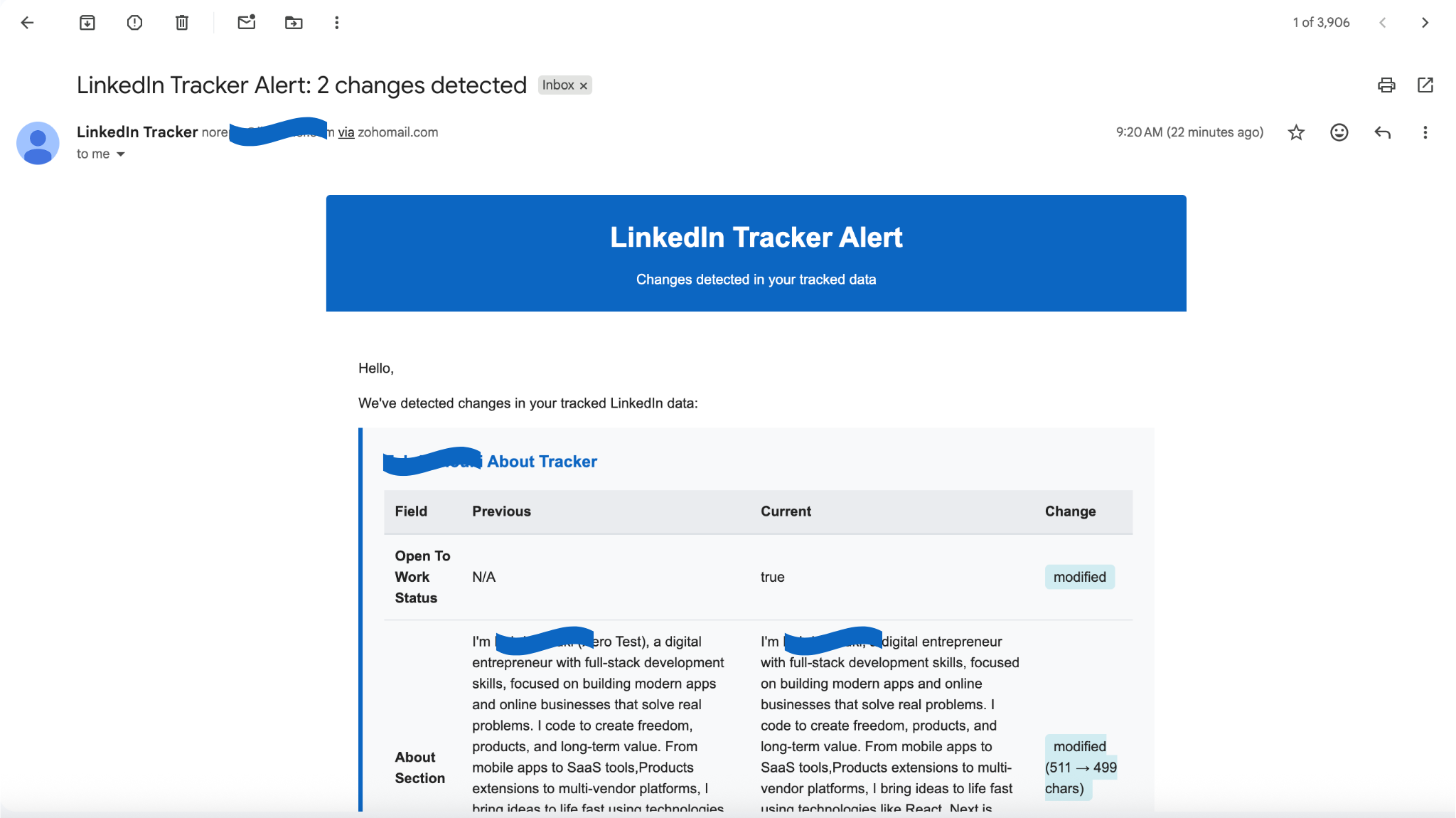This screenshot has width=1456, height=818.
Task: Click the sender's profile avatar
Action: coord(38,142)
